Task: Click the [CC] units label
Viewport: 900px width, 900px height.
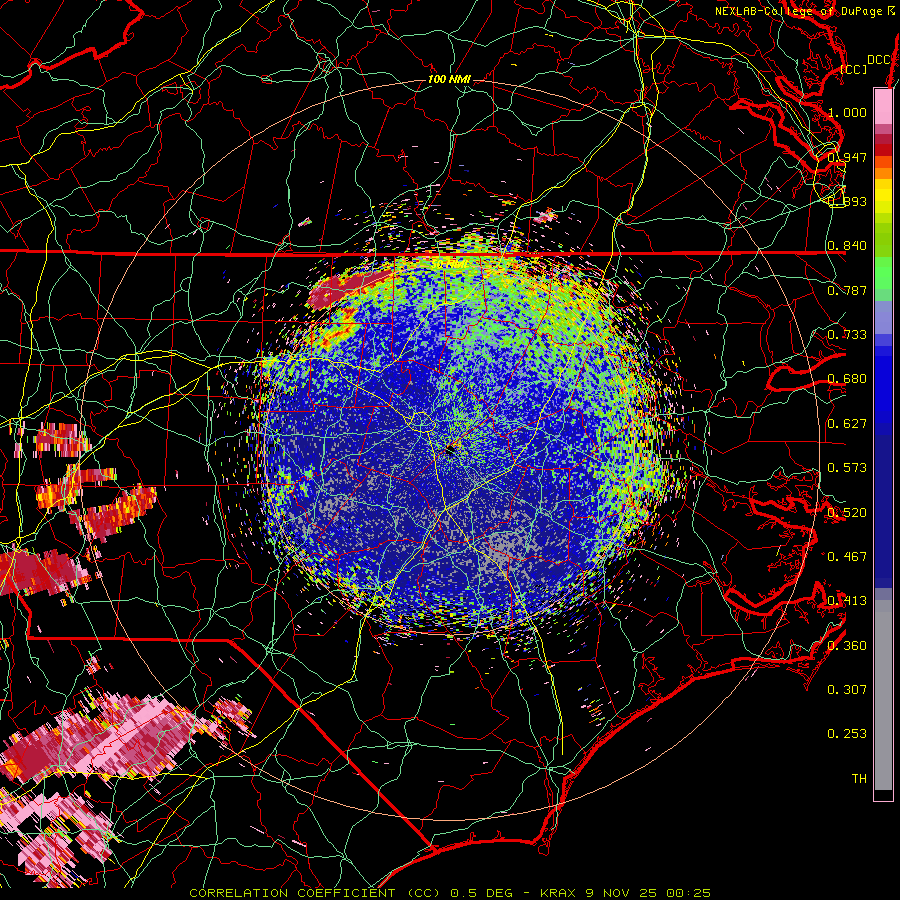Action: [854, 69]
